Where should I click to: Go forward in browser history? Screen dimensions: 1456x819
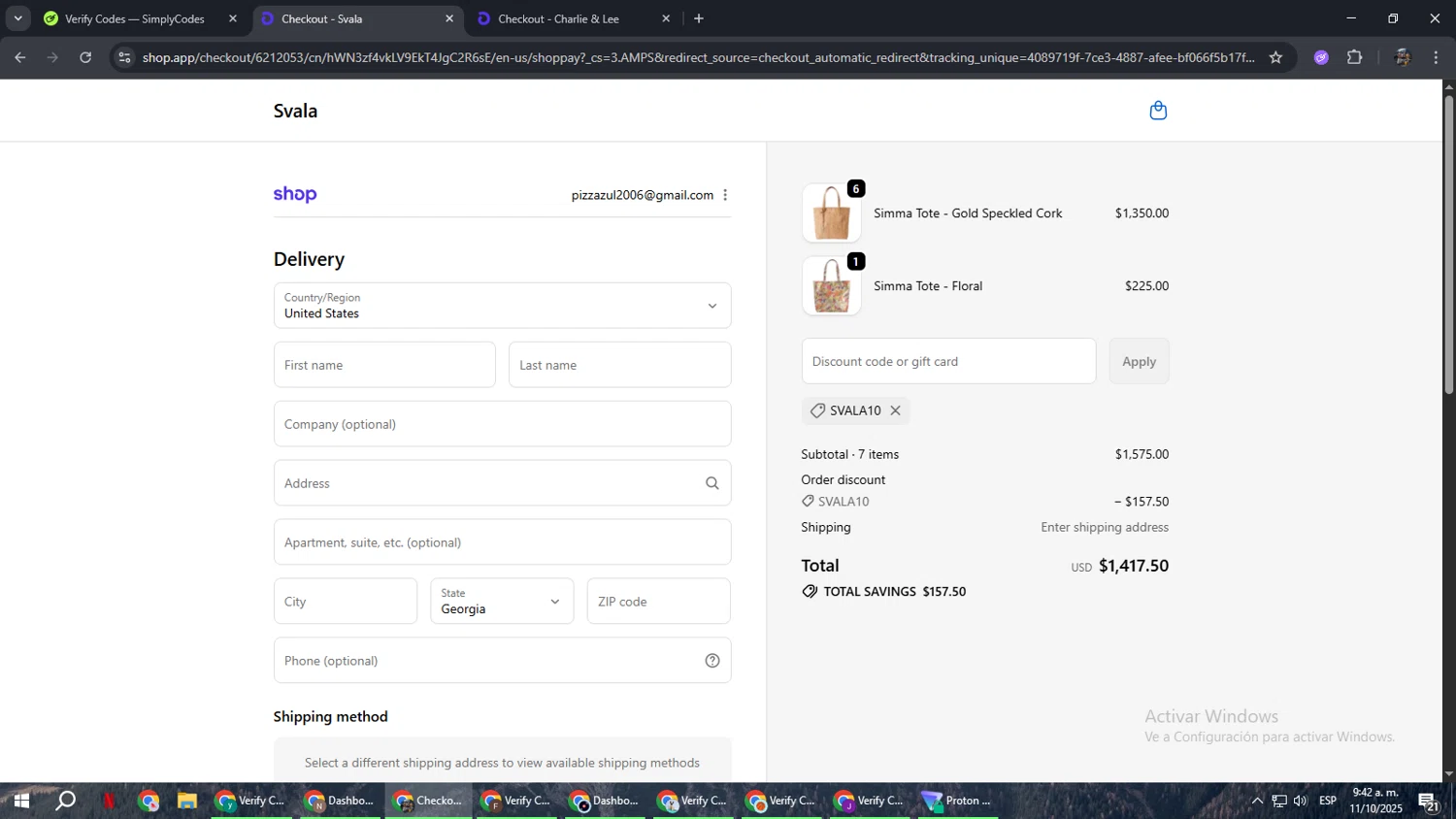tap(52, 57)
